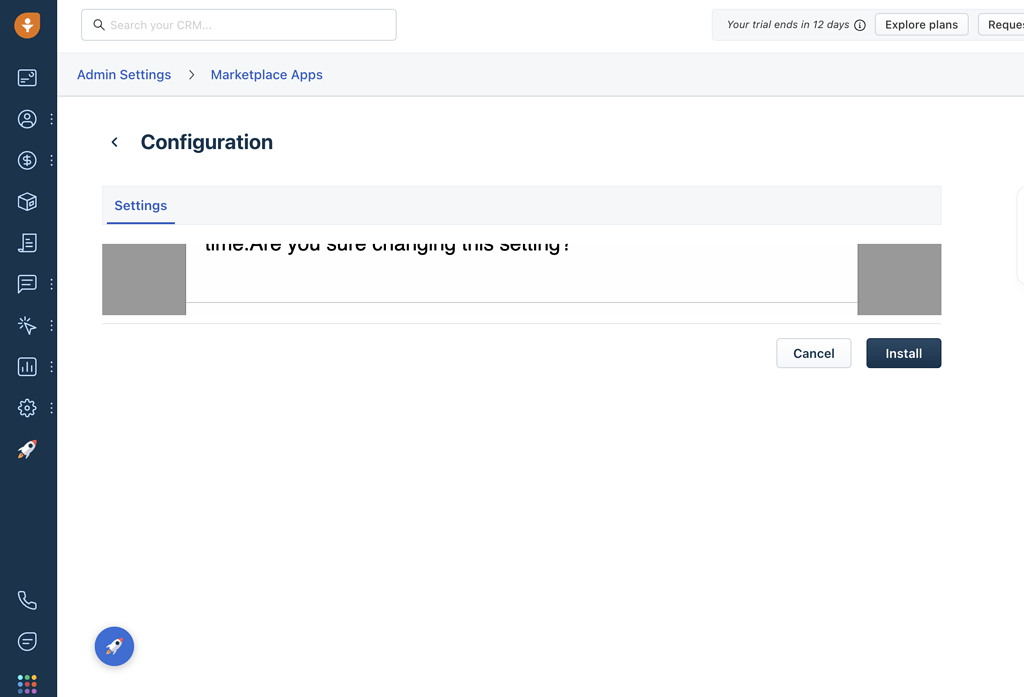This screenshot has width=1024, height=697.
Task: Expand the three-dot menu next to Analytics
Action: point(51,366)
